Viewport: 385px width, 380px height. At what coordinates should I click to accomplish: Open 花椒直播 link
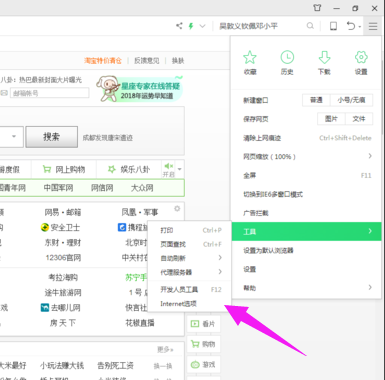140,323
